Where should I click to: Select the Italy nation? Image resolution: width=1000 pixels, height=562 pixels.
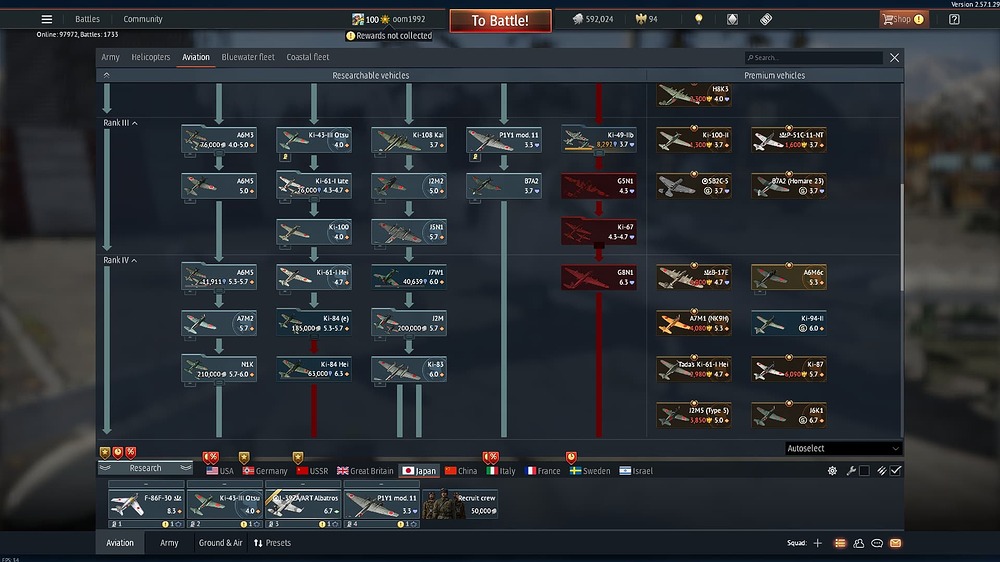(x=501, y=471)
